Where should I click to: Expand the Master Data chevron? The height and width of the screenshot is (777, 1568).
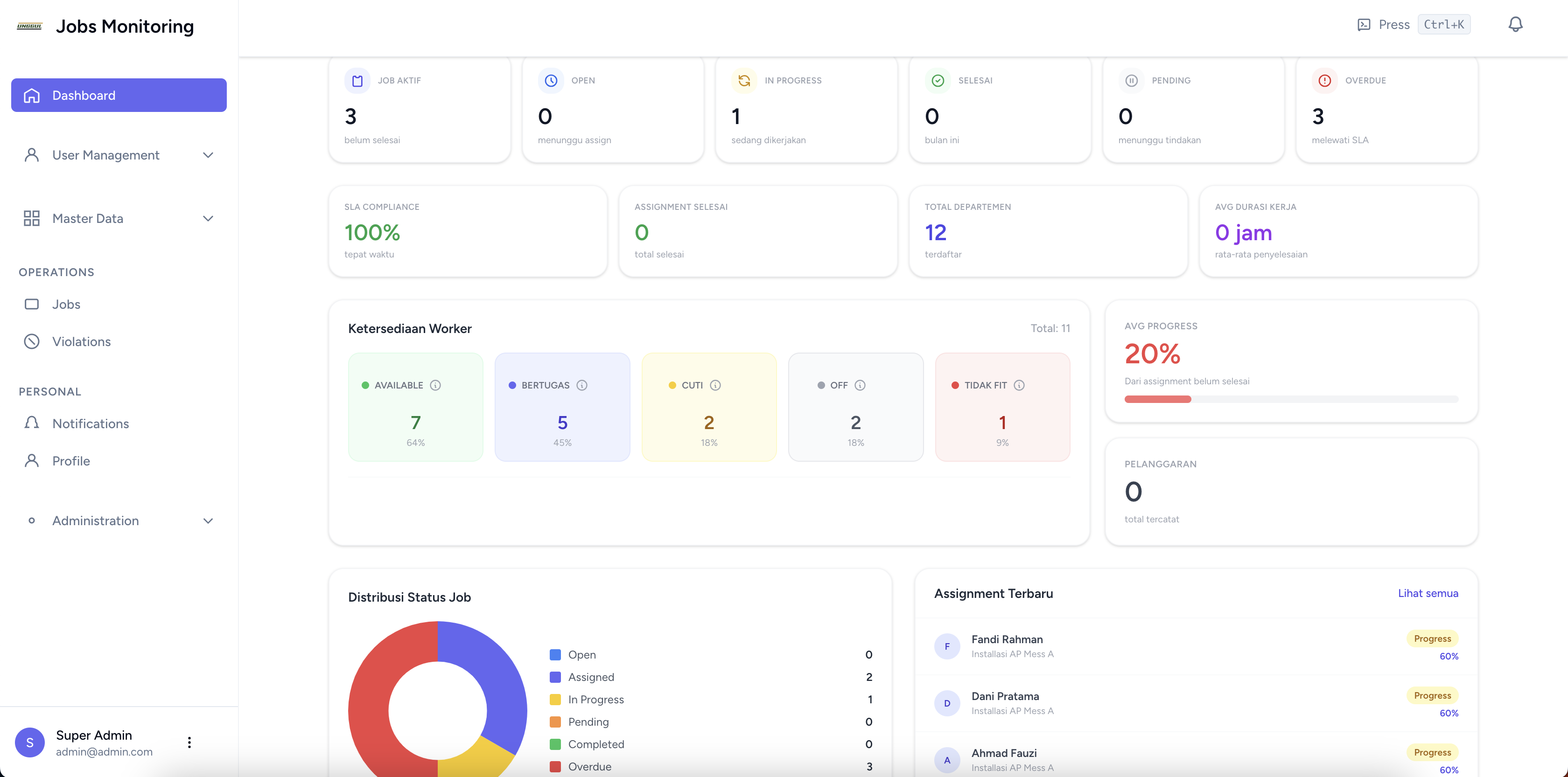[x=208, y=218]
